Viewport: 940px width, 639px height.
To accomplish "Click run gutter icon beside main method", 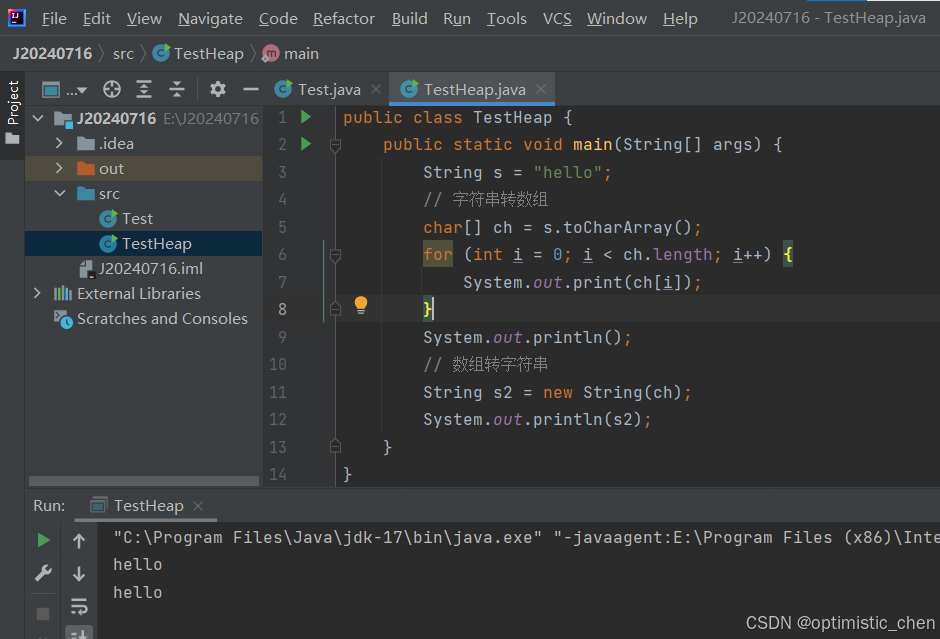I will [x=306, y=144].
